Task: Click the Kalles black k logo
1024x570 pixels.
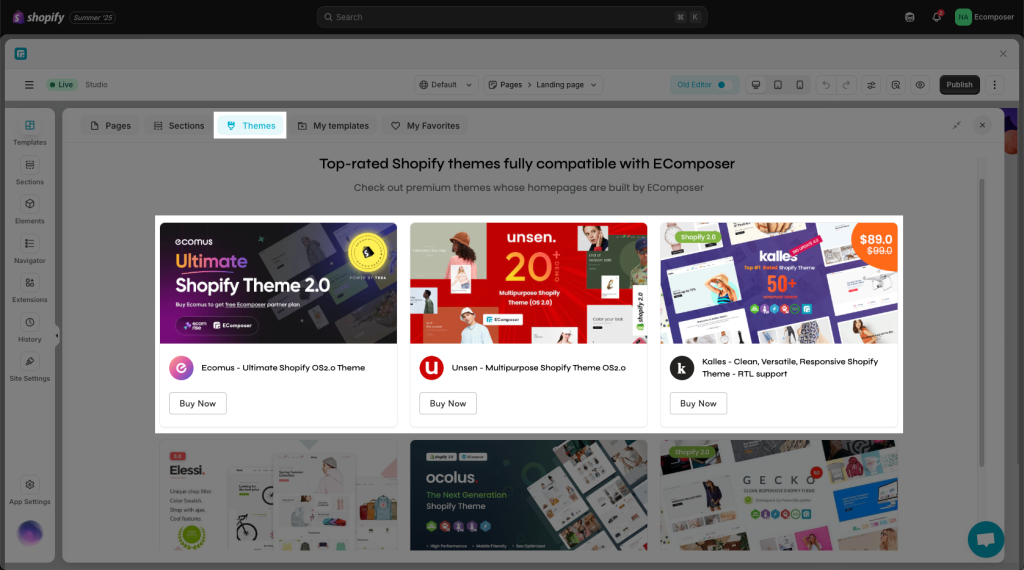Action: pos(682,368)
